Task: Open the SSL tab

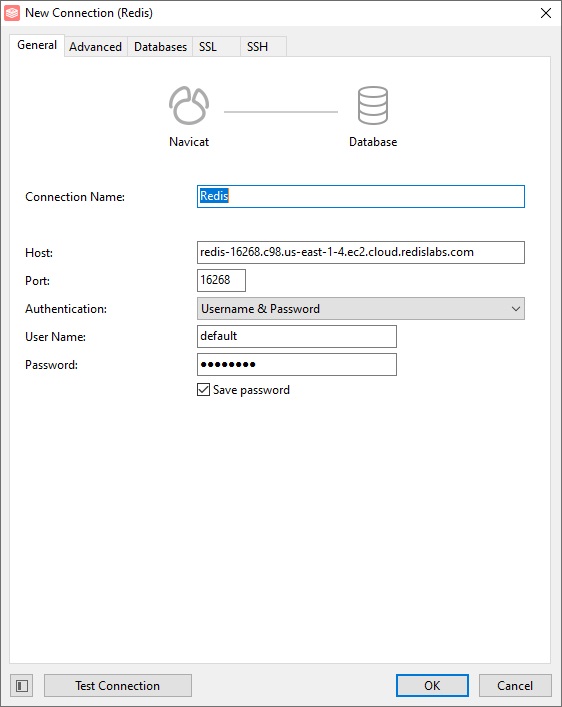Action: pos(217,46)
